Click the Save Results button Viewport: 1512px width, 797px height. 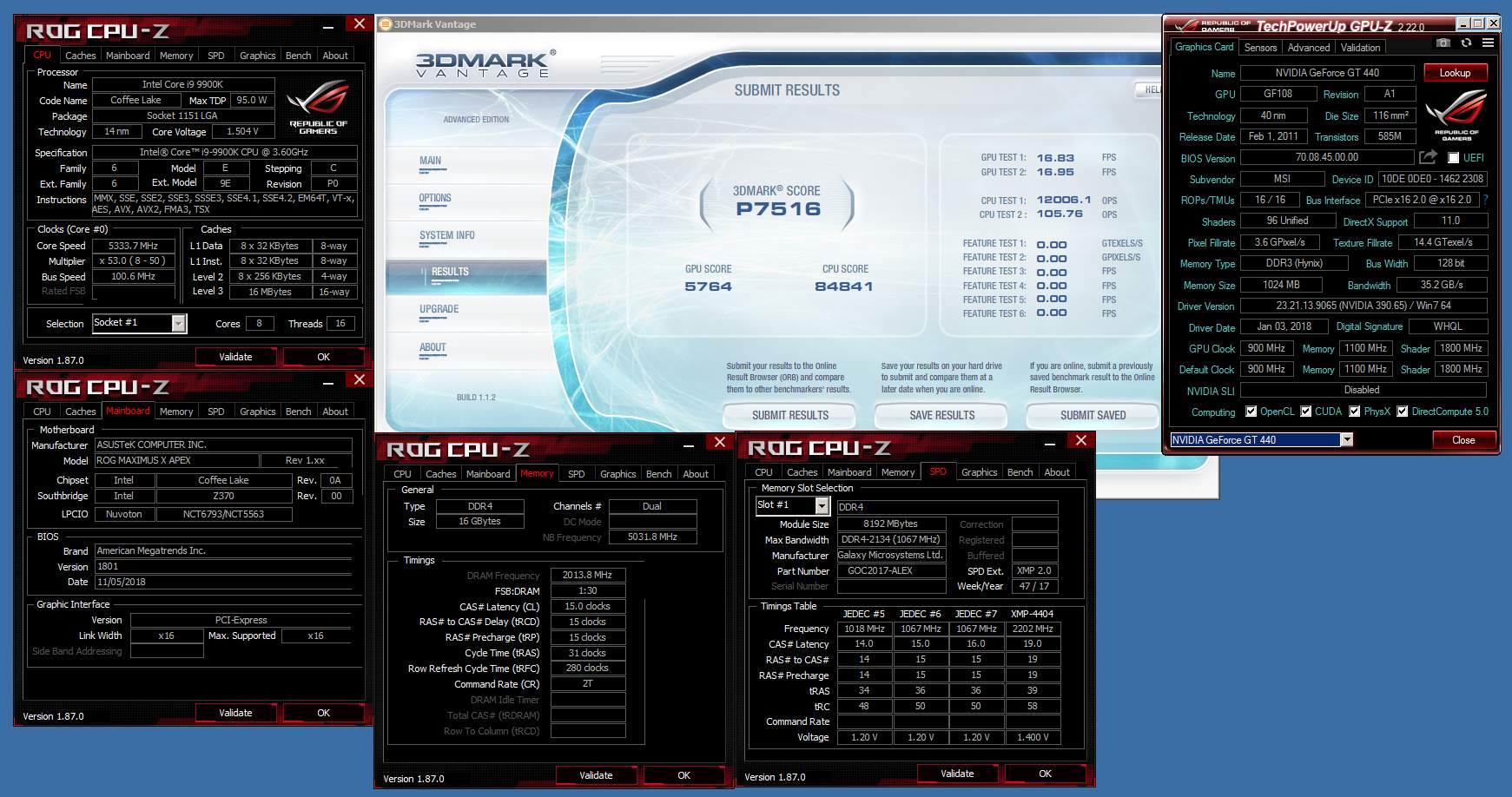coord(941,415)
